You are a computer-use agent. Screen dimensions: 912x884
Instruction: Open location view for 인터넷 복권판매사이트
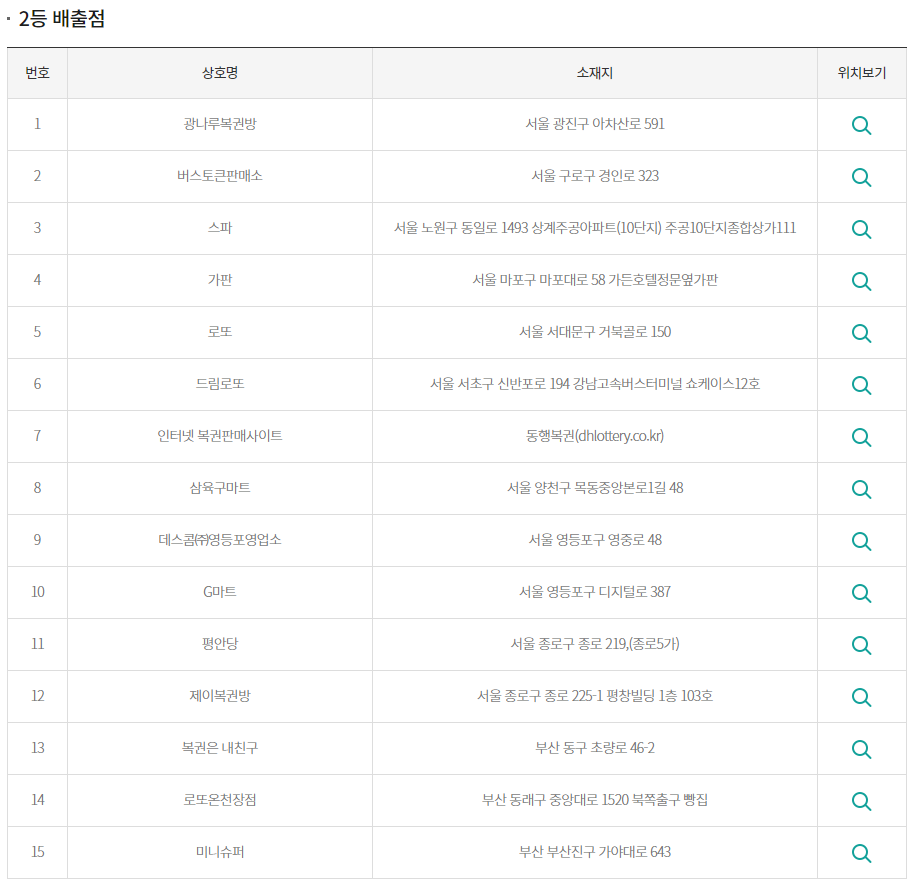pyautogui.click(x=861, y=437)
